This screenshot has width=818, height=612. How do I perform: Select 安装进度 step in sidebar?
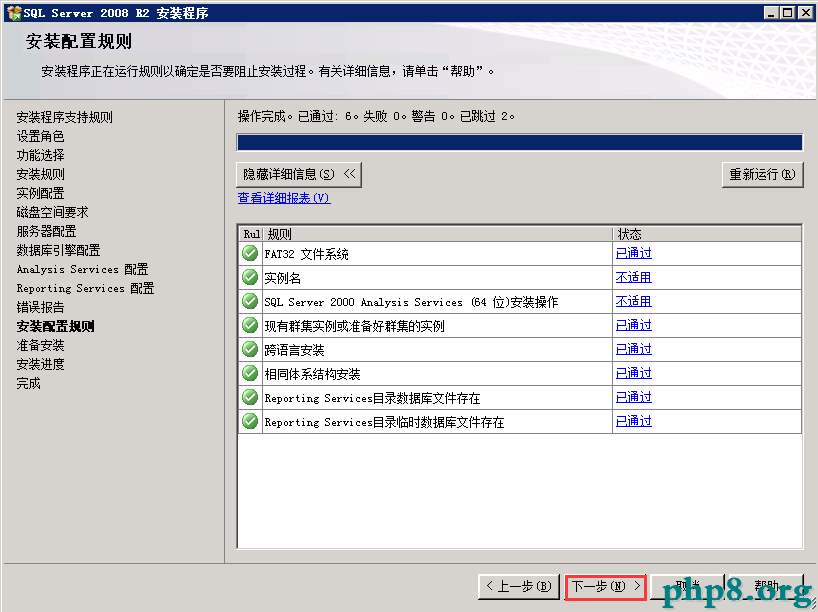click(41, 364)
